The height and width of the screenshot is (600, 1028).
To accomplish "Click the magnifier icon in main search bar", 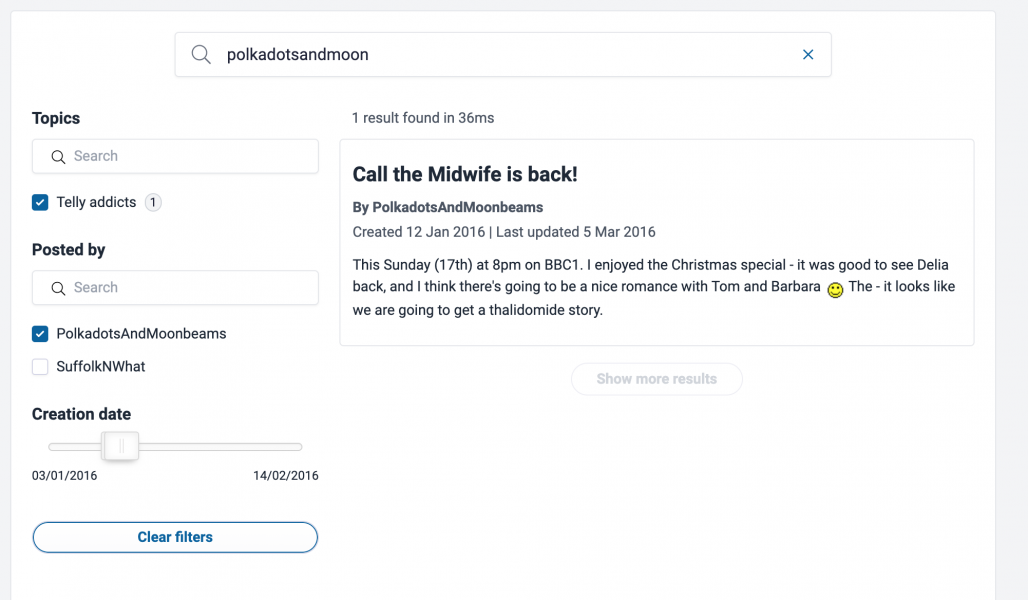I will point(201,55).
